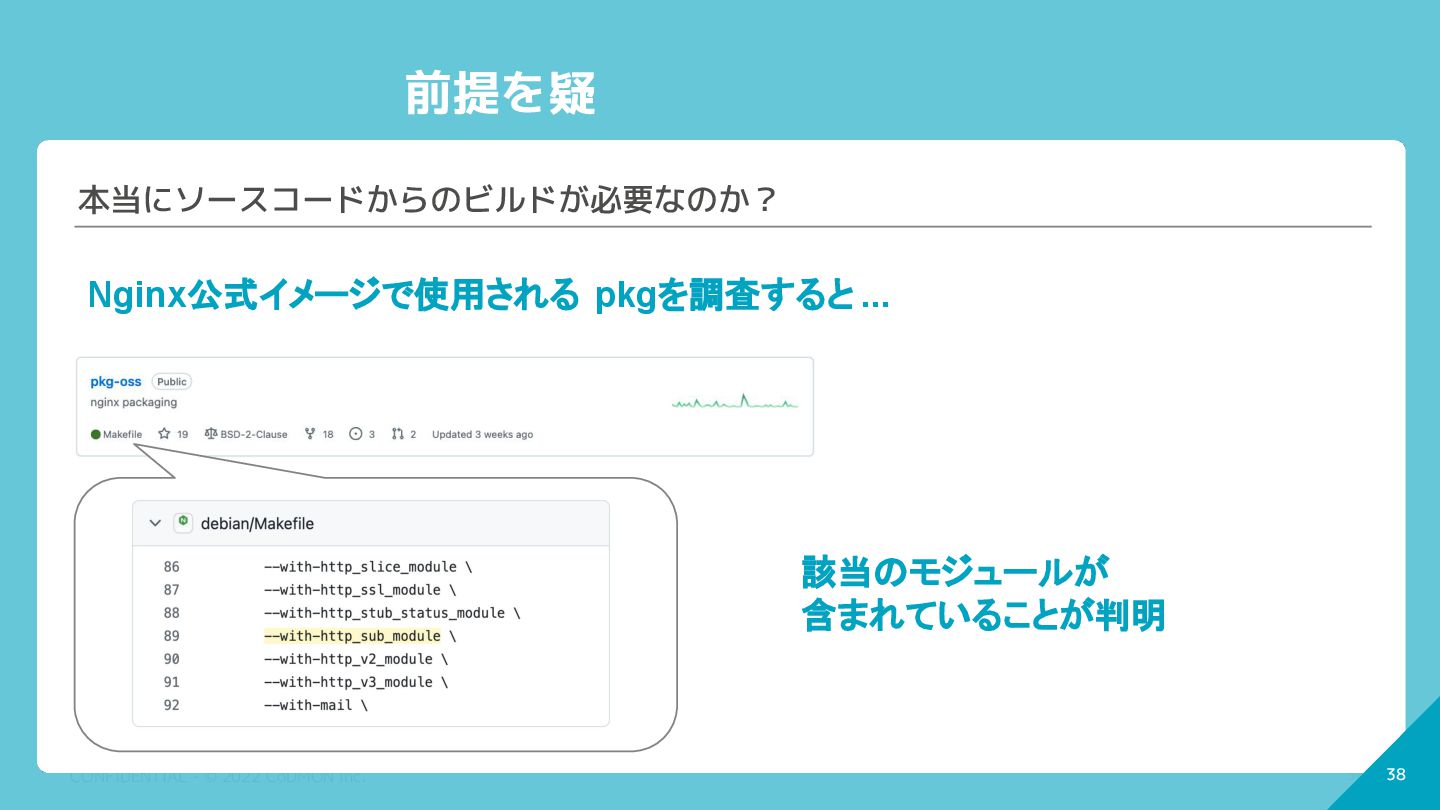Click the highlighted --with-http_sub_module text
The height and width of the screenshot is (810, 1440).
pos(352,636)
